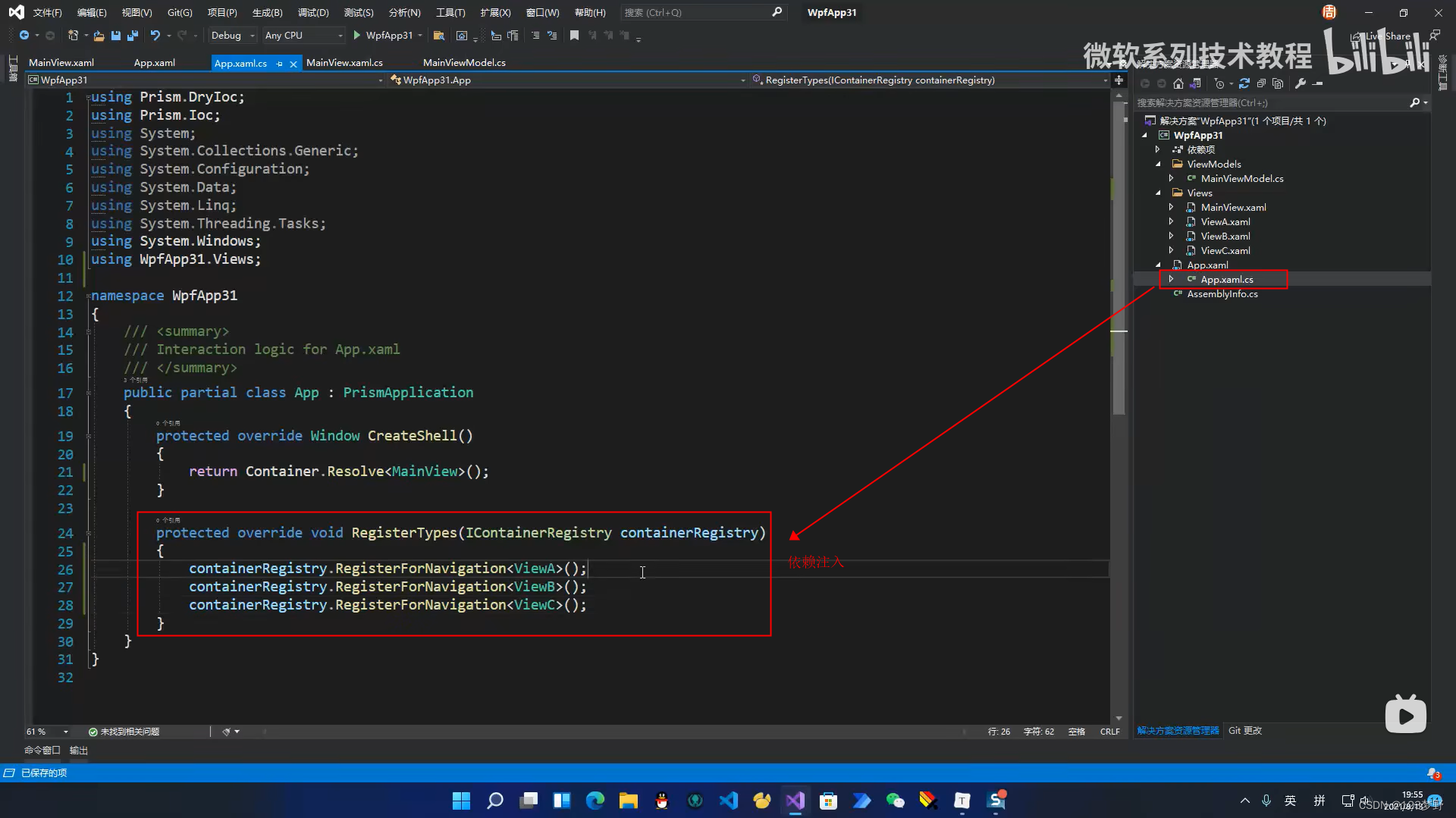Collapse the ViewModels folder node
The height and width of the screenshot is (818, 1456).
click(1158, 165)
